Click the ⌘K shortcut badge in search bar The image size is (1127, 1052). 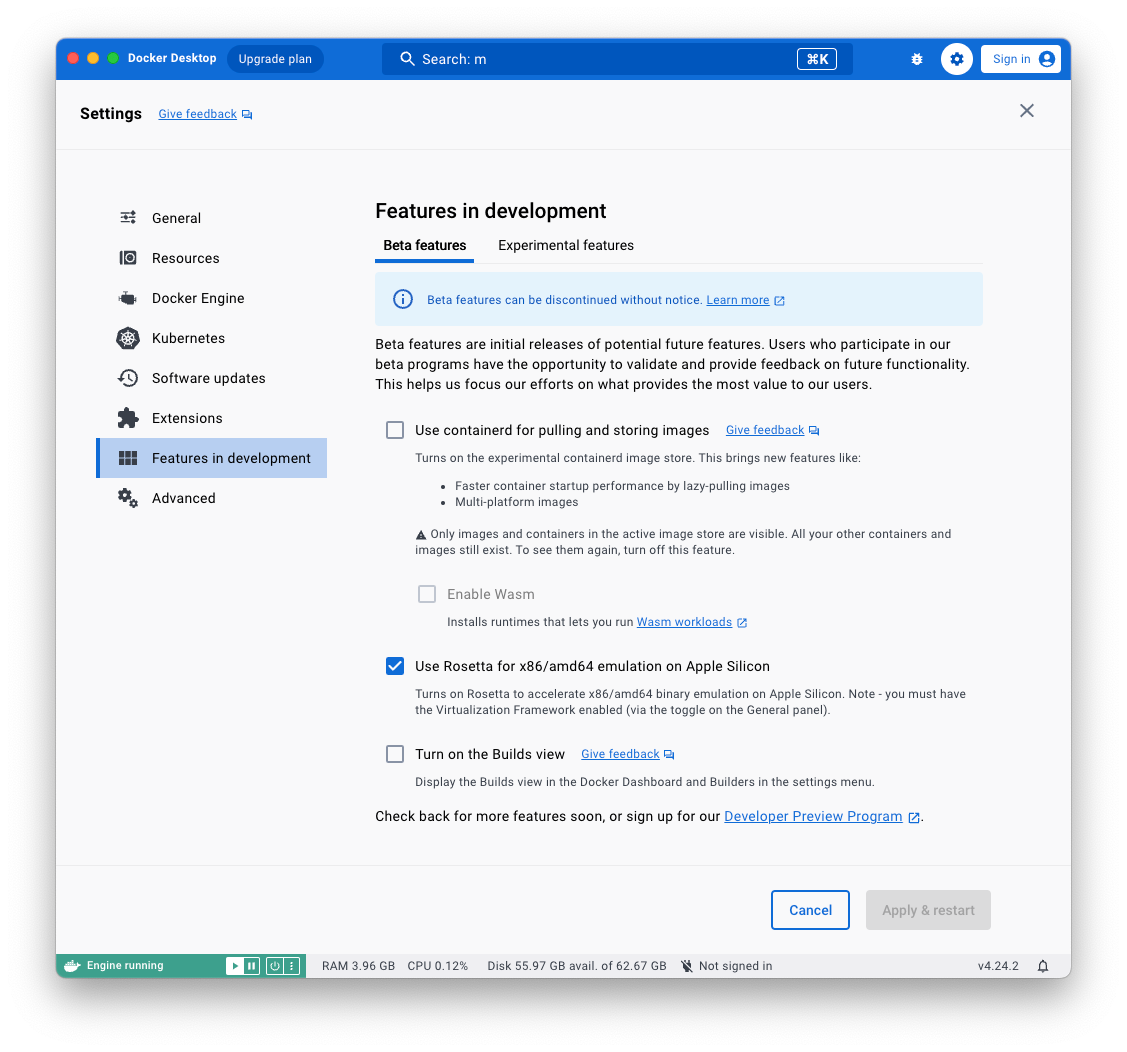tap(816, 59)
